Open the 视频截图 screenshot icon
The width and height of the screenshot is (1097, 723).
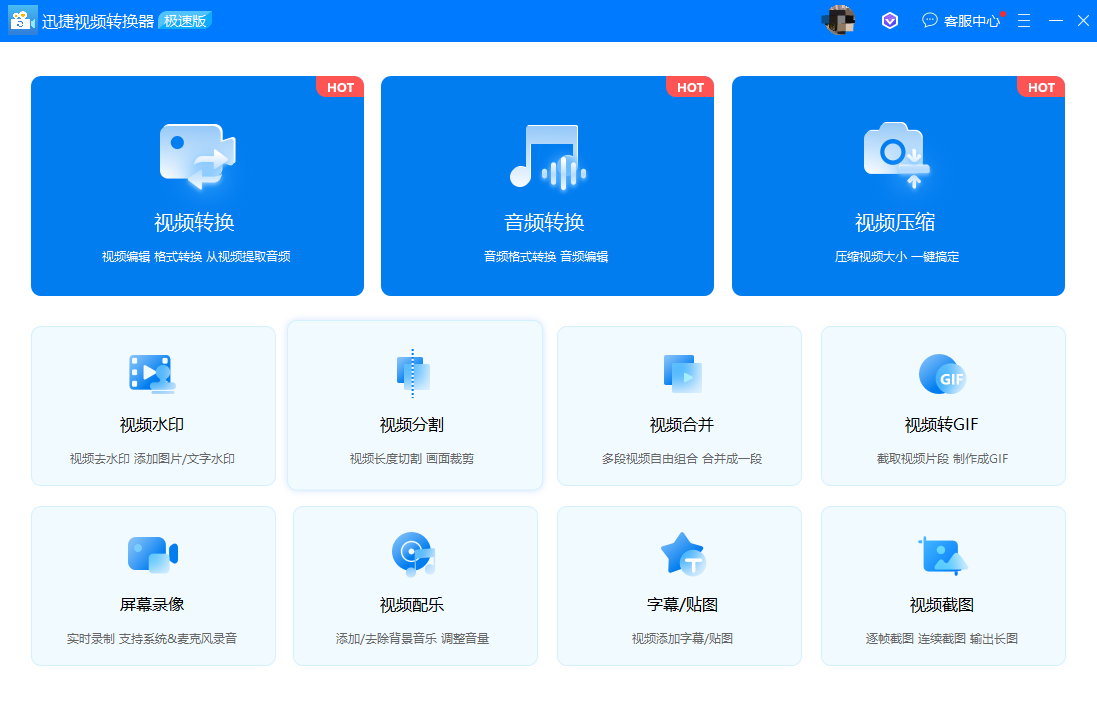pos(942,553)
